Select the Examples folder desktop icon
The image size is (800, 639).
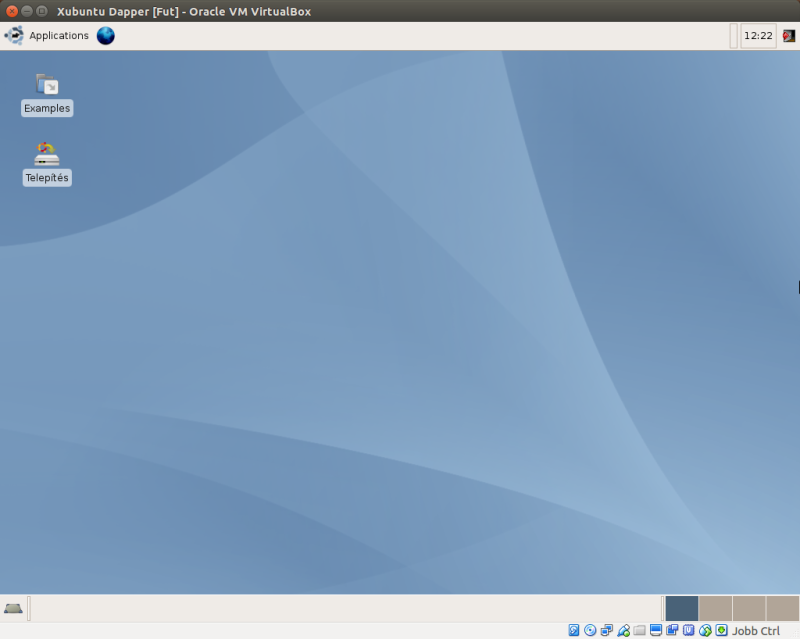click(x=47, y=85)
